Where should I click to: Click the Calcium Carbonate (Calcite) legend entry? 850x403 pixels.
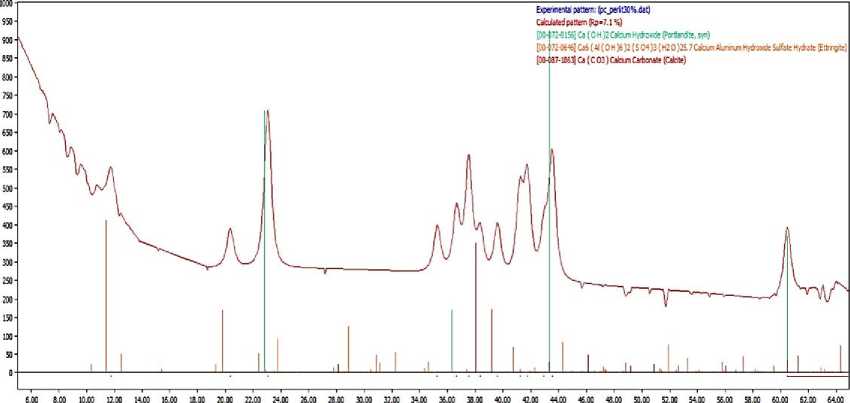(611, 60)
